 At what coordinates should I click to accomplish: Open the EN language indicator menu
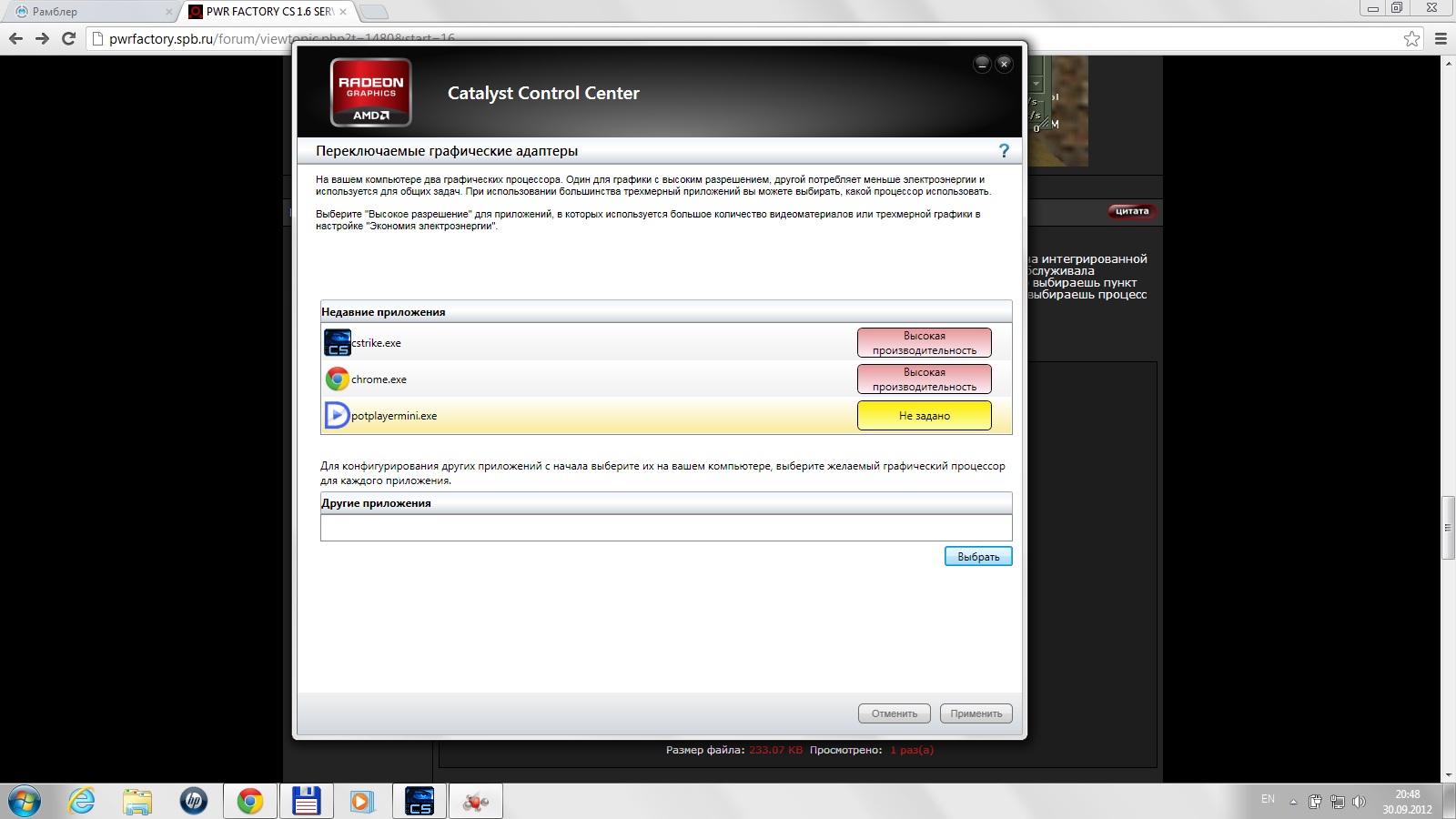(1268, 799)
